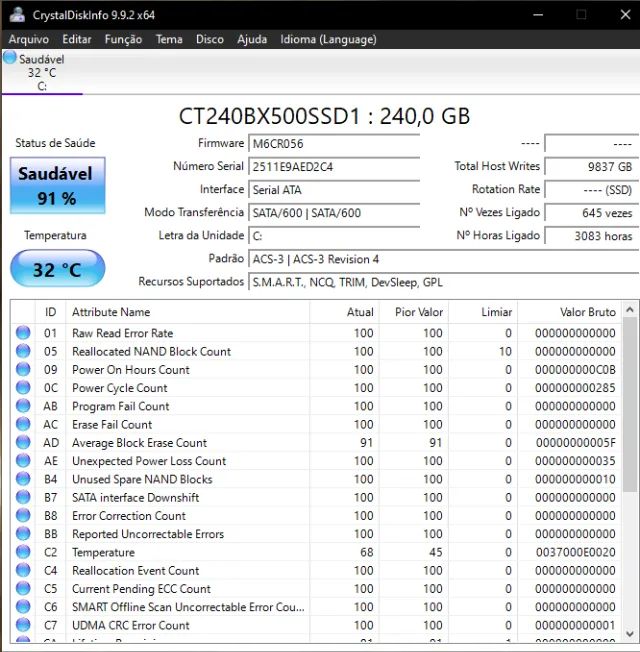Click the Limiar column header
The width and height of the screenshot is (640, 652).
pyautogui.click(x=483, y=312)
